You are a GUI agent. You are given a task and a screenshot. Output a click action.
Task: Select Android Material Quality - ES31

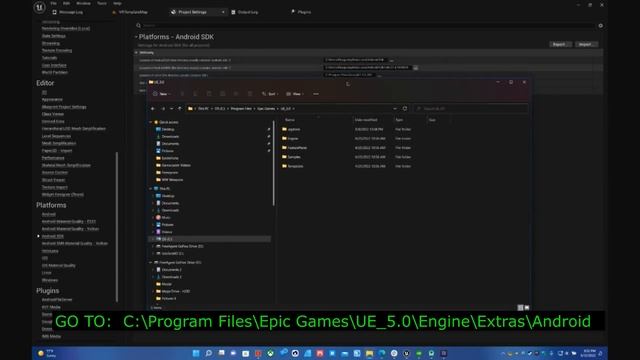click(x=69, y=222)
